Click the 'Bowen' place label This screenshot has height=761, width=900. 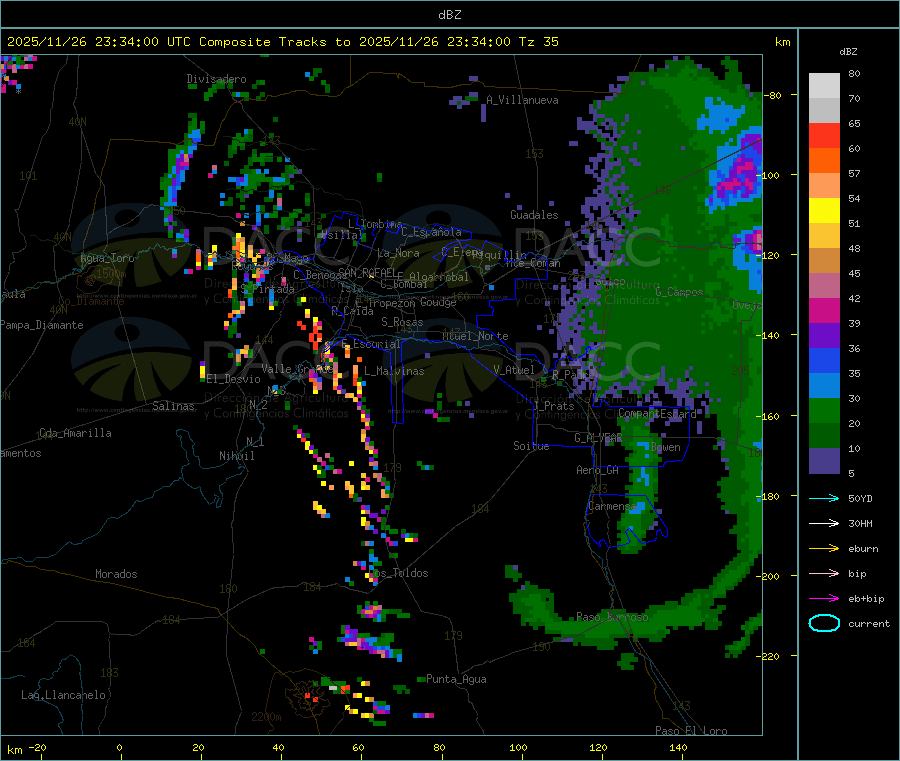[666, 447]
